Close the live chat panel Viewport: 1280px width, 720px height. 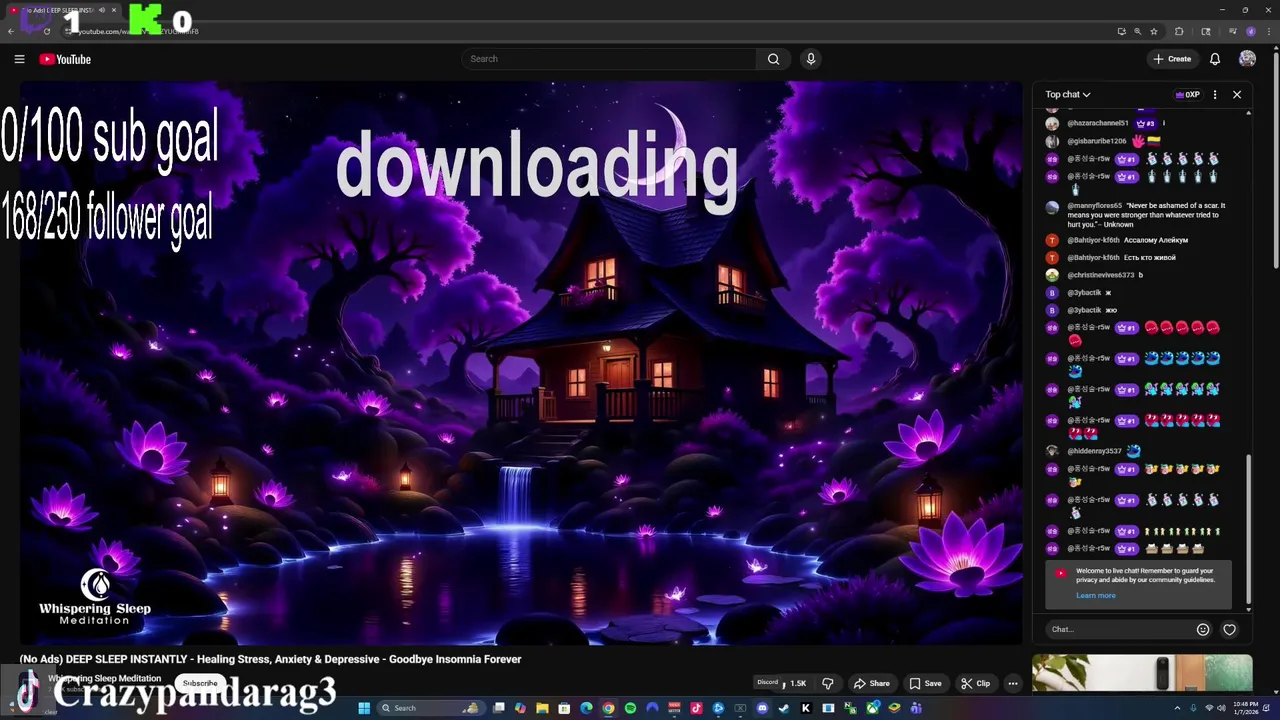pyautogui.click(x=1237, y=94)
